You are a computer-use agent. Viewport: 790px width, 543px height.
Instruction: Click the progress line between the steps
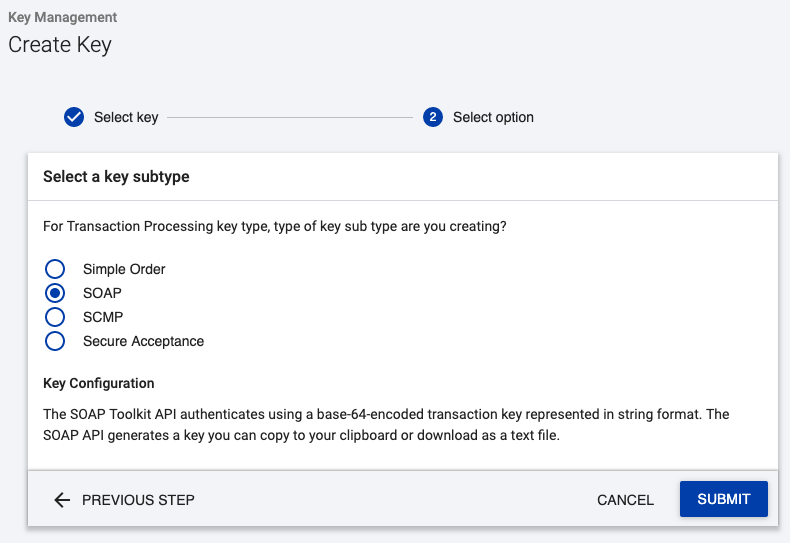tap(290, 117)
